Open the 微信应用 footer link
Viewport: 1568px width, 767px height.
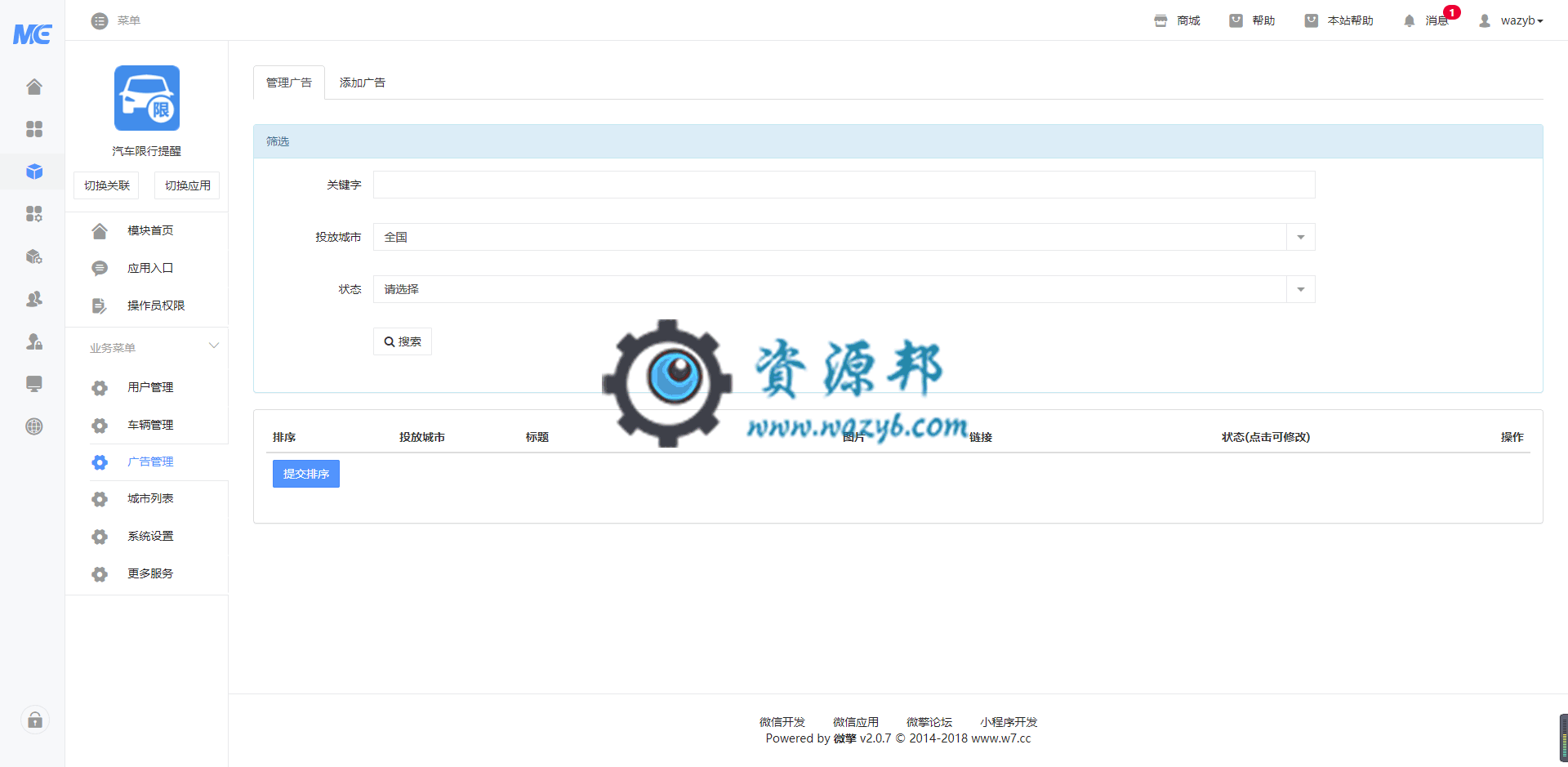(x=855, y=722)
